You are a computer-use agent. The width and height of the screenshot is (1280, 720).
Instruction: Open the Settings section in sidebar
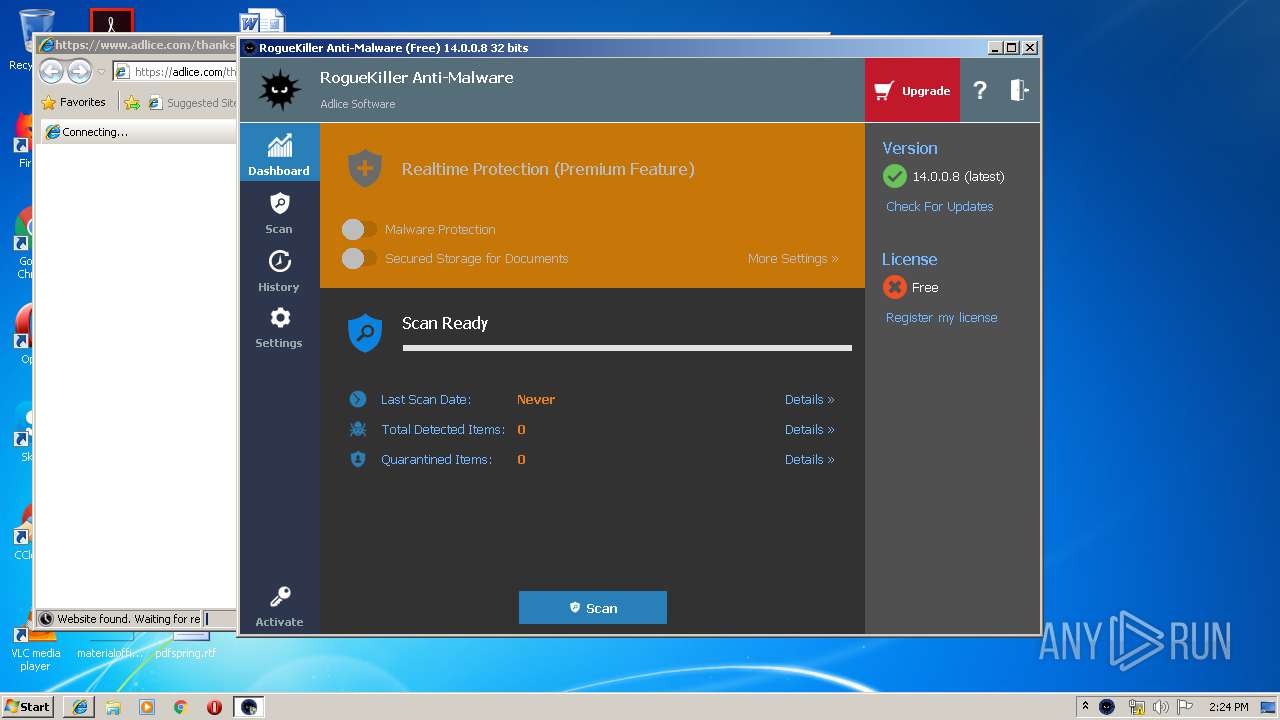[279, 327]
